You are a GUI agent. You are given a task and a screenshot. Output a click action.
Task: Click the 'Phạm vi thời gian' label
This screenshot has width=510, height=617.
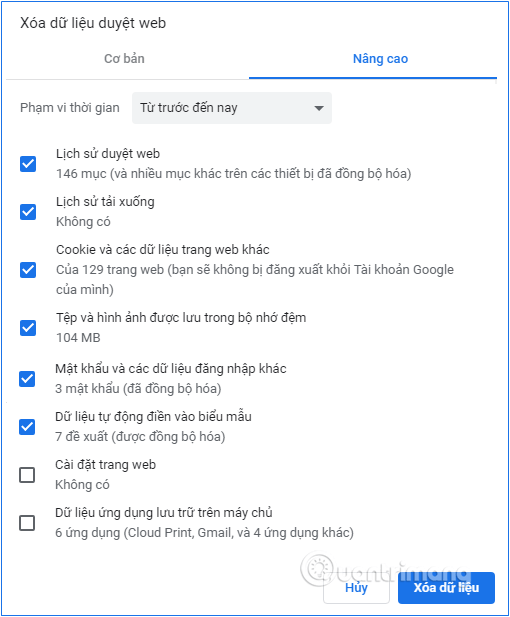pyautogui.click(x=70, y=107)
